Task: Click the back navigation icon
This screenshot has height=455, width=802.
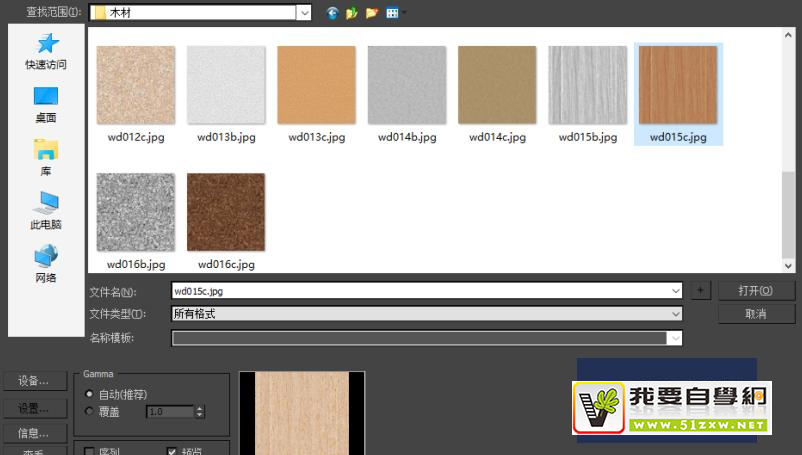Action: tap(332, 13)
